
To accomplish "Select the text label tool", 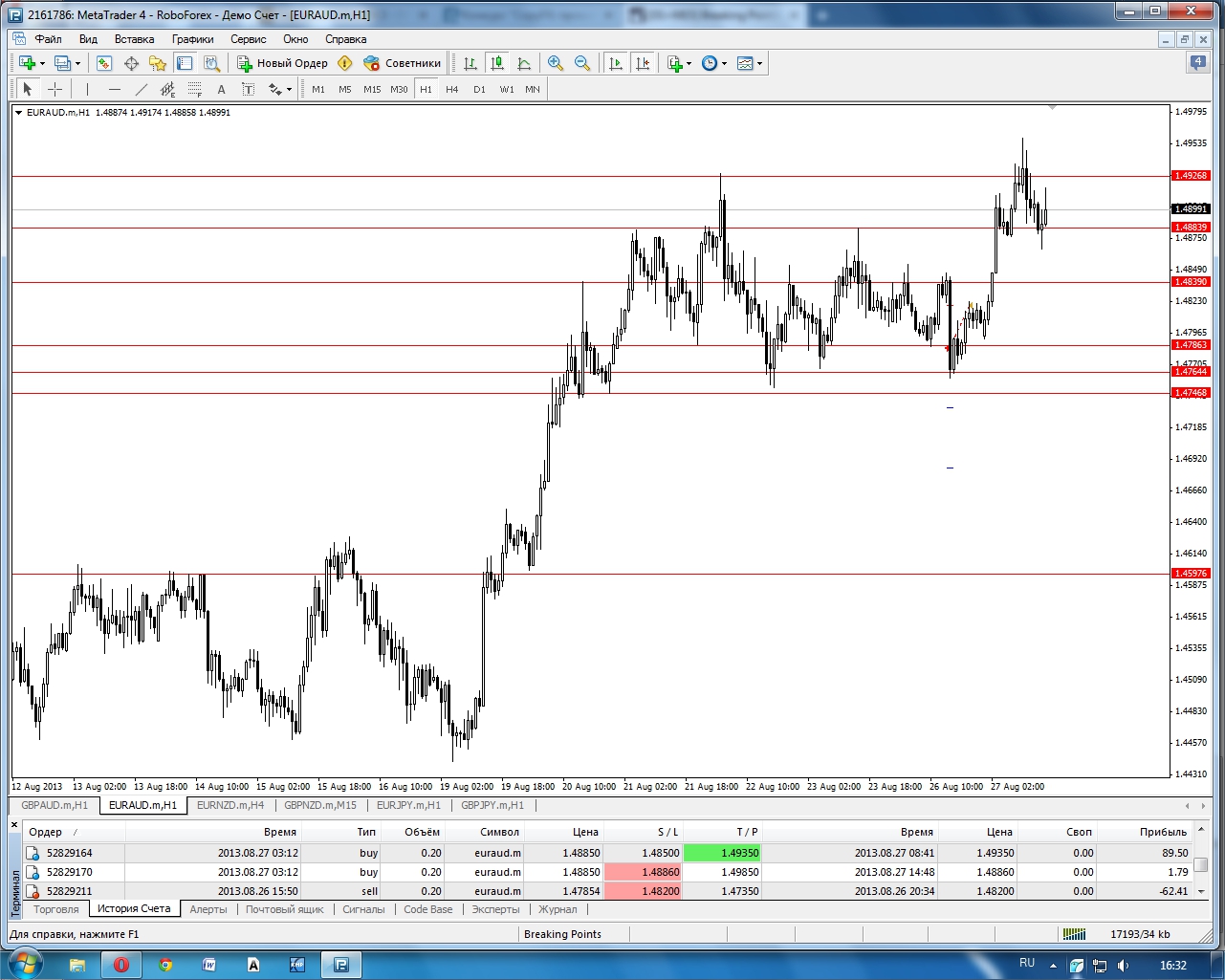I will tap(248, 89).
